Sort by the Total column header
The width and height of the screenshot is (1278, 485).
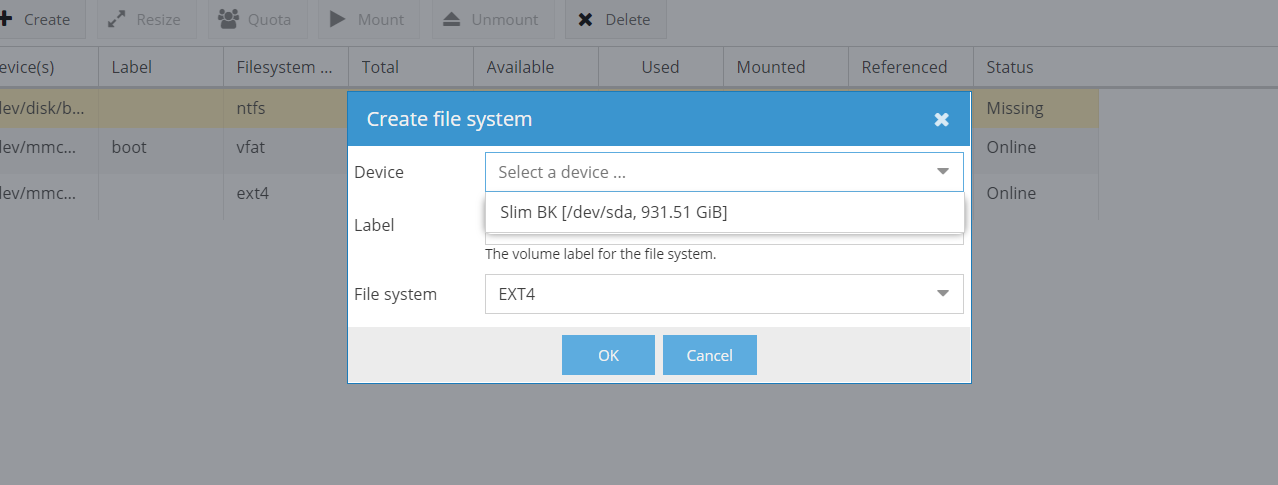(411, 67)
